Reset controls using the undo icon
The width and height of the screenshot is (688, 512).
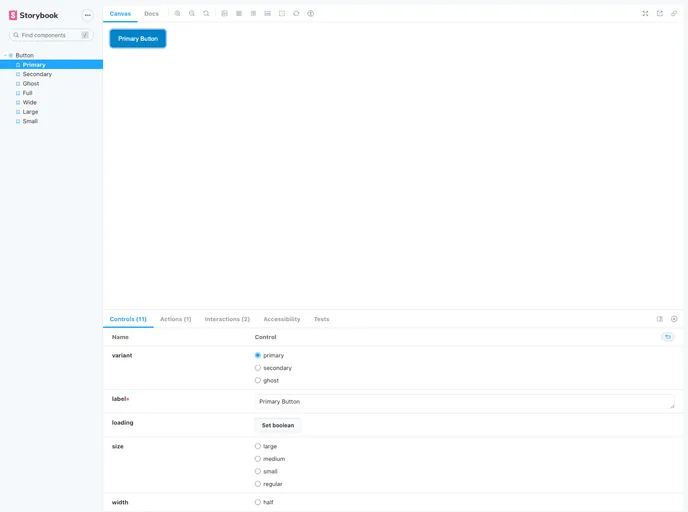click(x=667, y=337)
